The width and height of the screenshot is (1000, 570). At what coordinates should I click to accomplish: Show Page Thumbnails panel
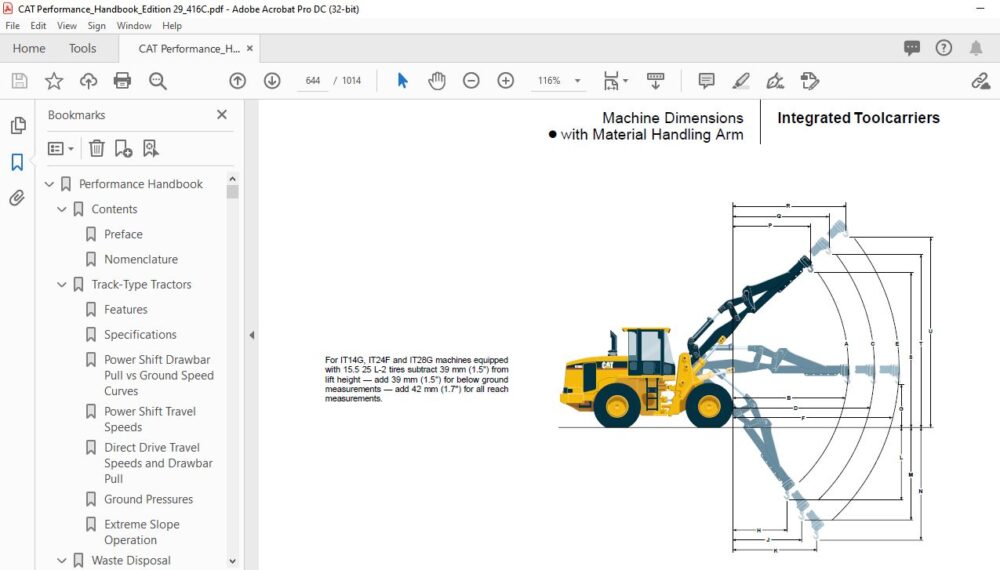click(x=18, y=125)
